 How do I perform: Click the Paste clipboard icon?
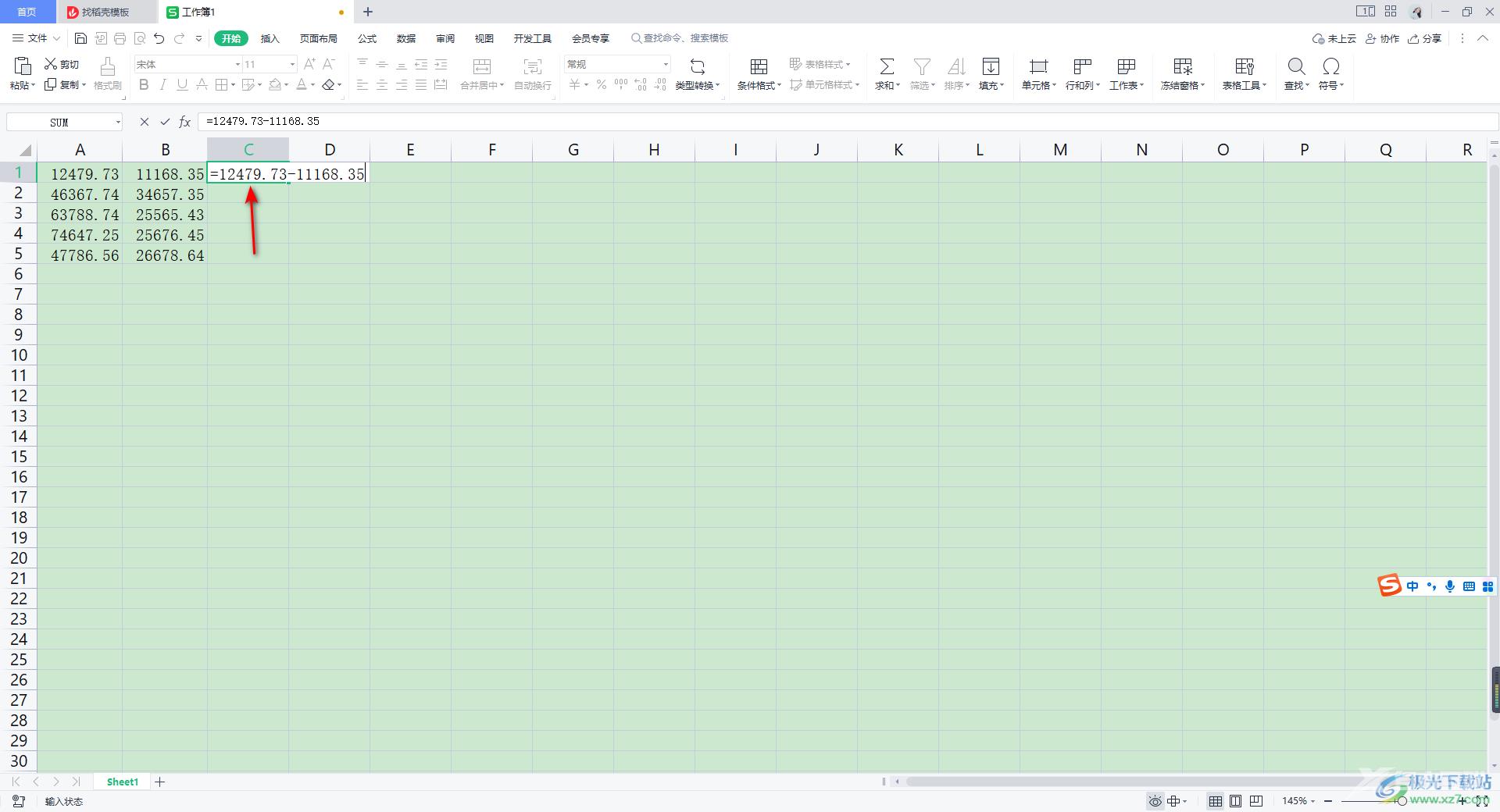coord(23,66)
